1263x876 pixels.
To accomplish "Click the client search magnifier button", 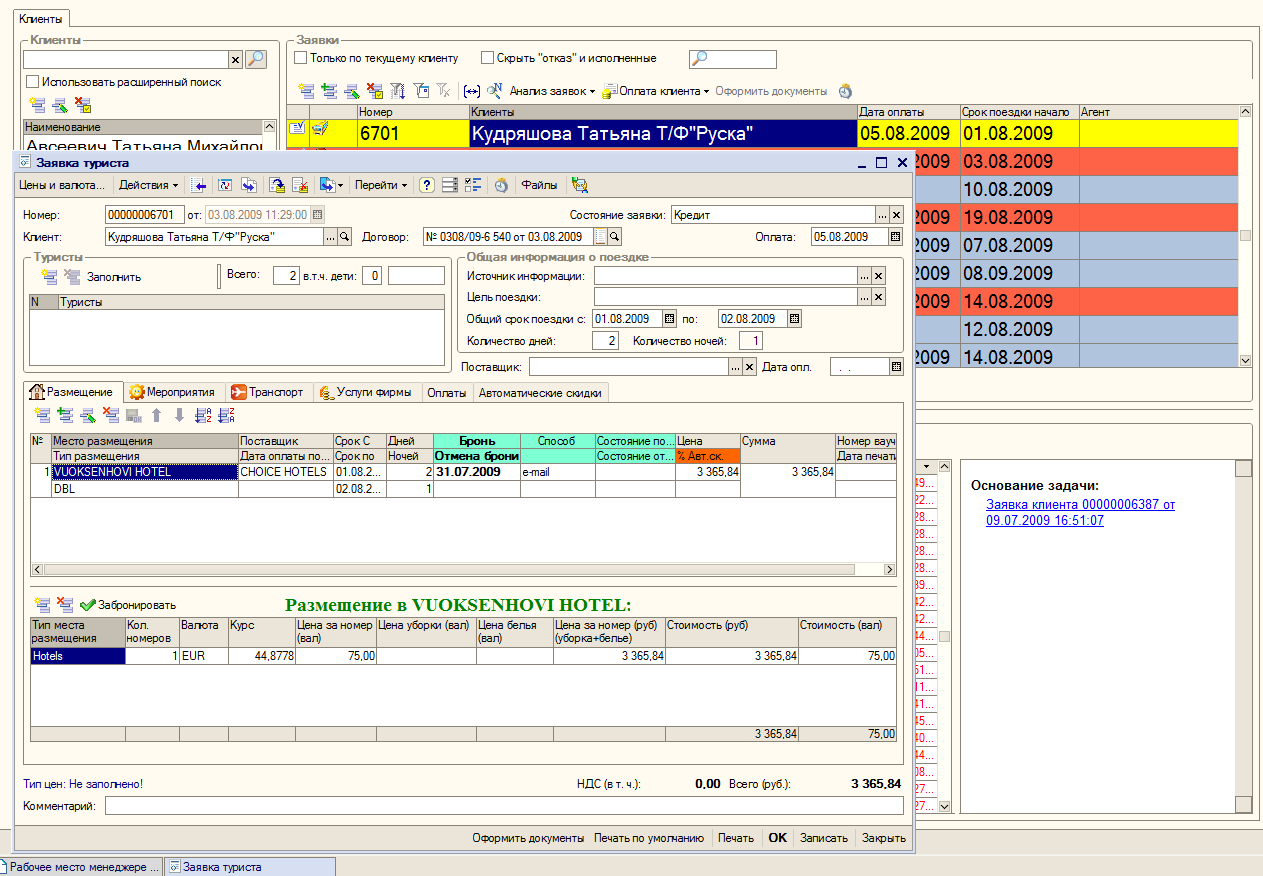I will coord(256,59).
